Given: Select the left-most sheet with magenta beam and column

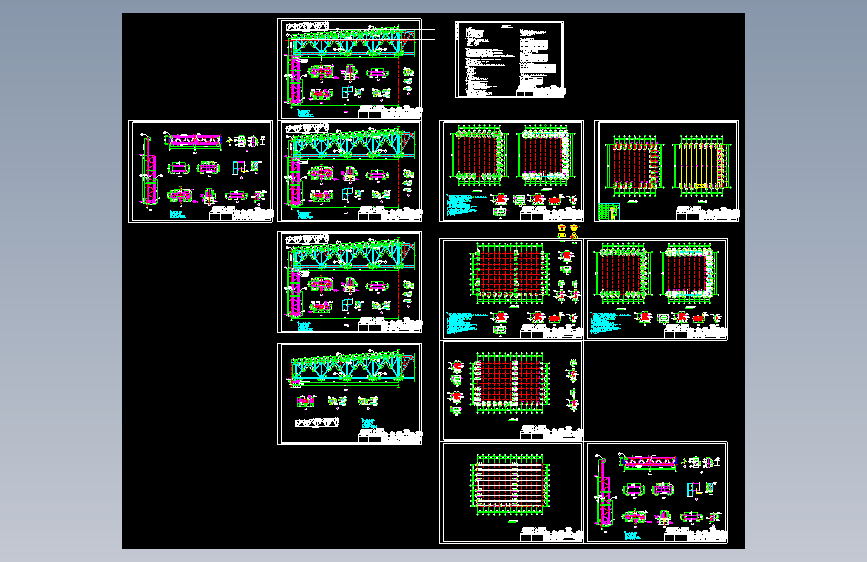Looking at the screenshot, I should [x=201, y=171].
